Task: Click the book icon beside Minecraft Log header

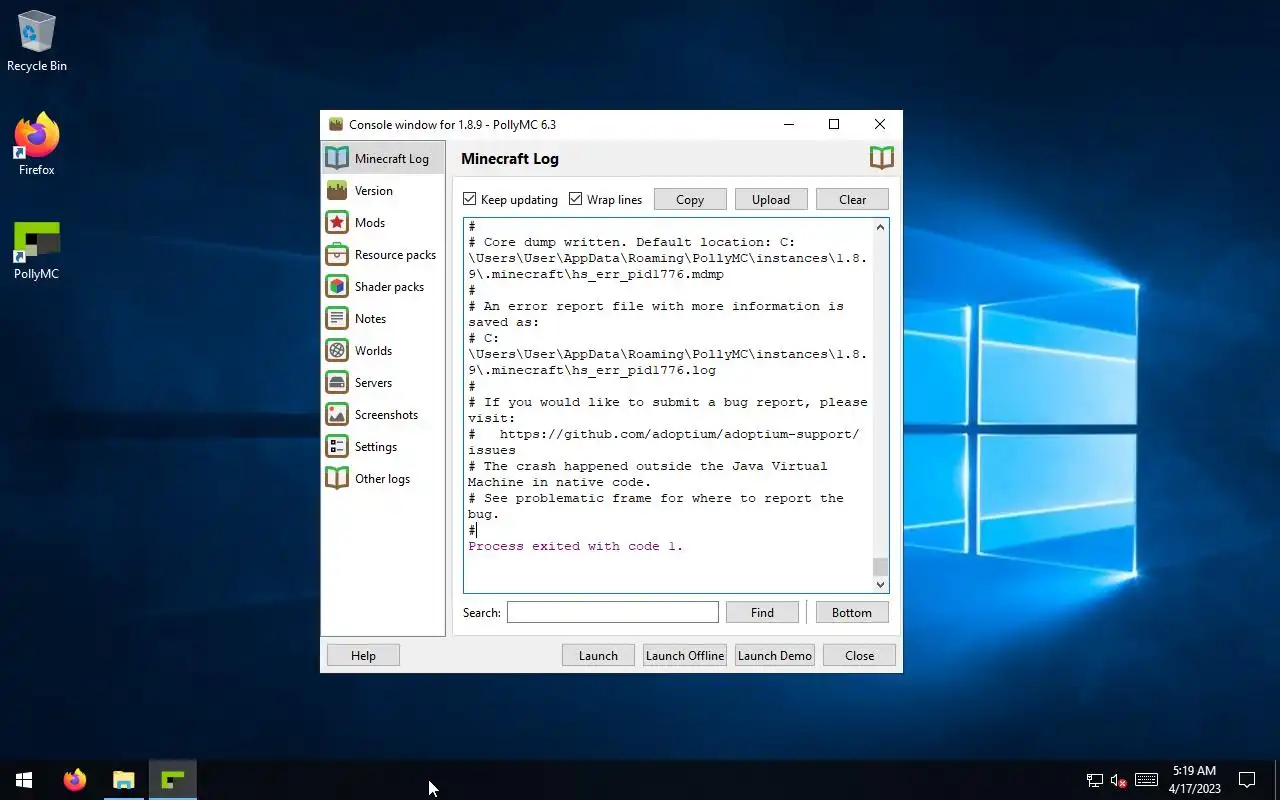Action: pyautogui.click(x=881, y=157)
